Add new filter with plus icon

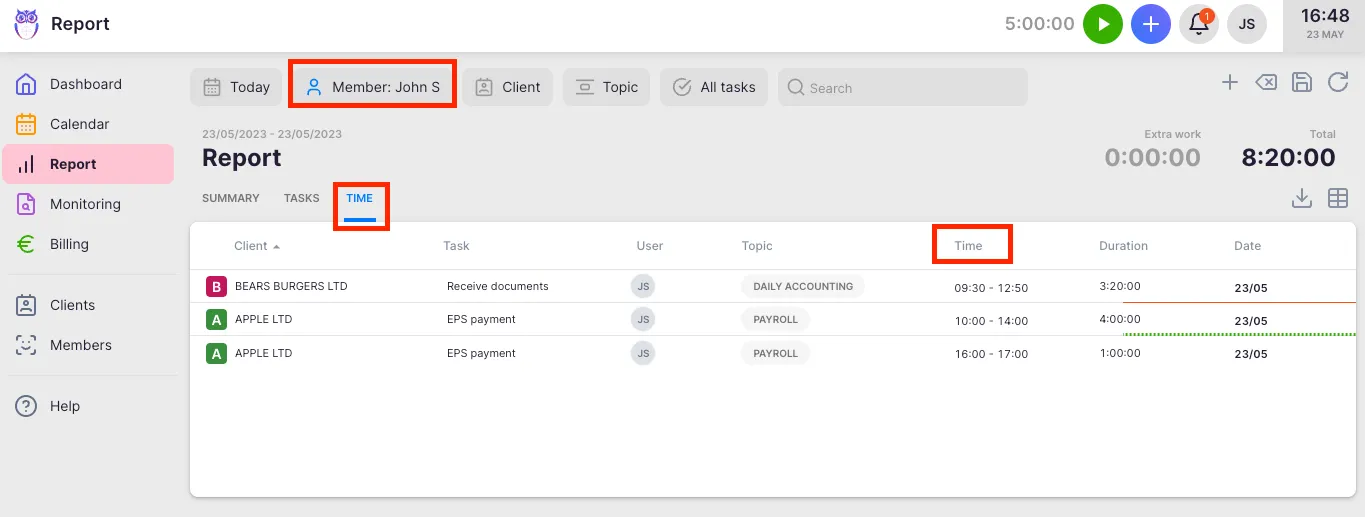click(1230, 83)
